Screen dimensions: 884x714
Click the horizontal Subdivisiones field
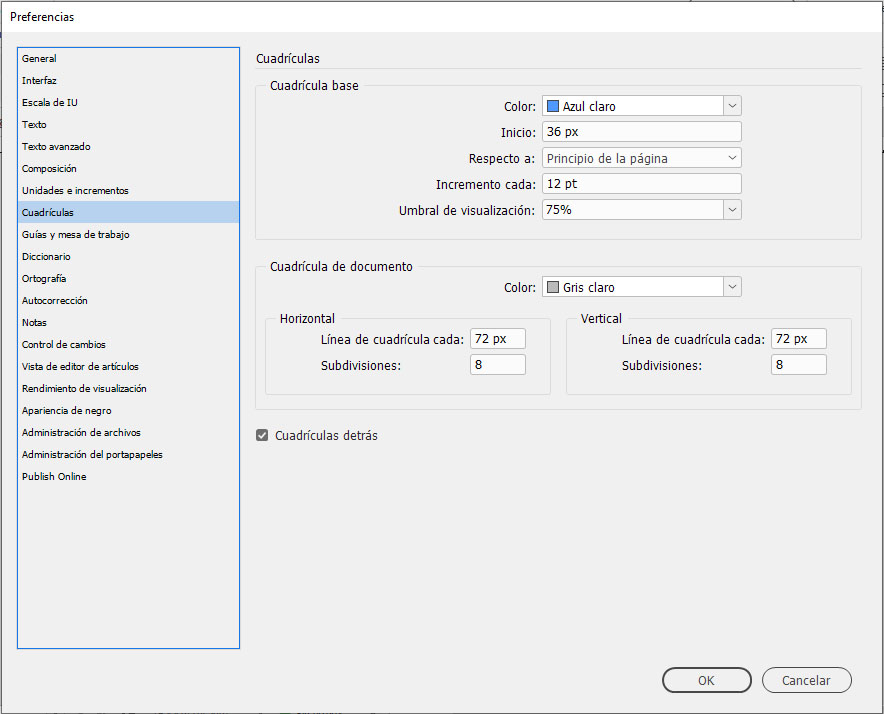(x=497, y=364)
